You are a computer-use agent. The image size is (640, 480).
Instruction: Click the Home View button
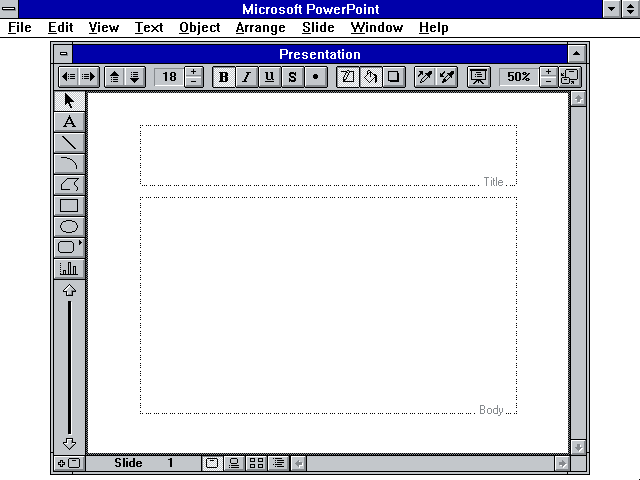click(x=569, y=77)
